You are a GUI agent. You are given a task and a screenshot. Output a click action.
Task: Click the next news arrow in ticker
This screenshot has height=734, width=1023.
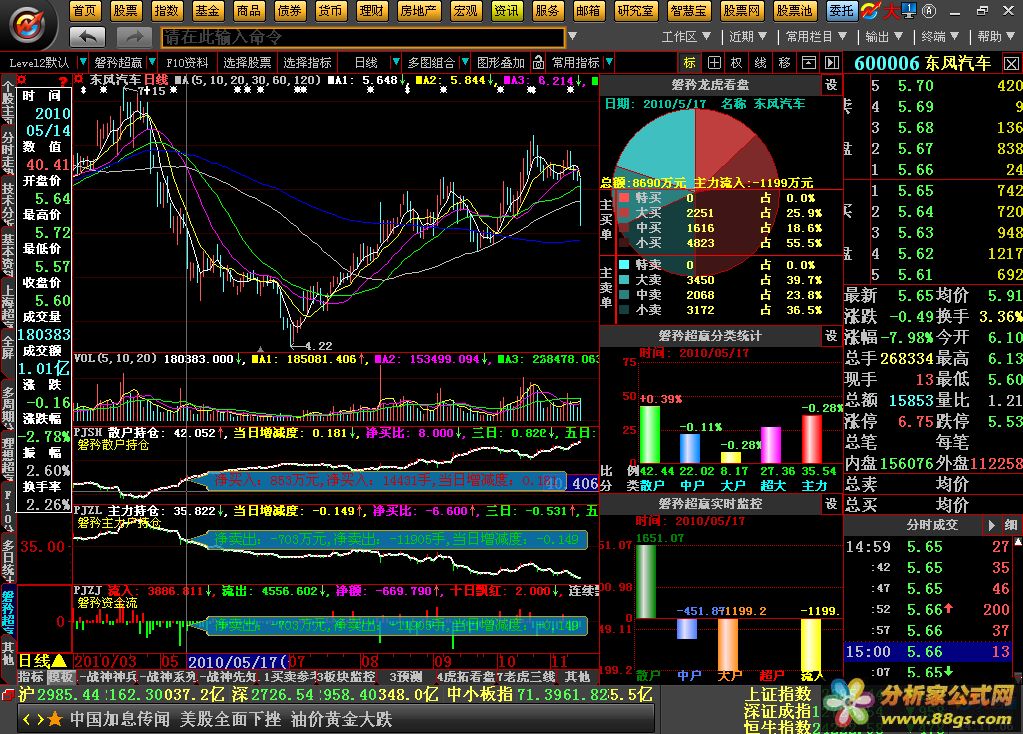[40, 719]
